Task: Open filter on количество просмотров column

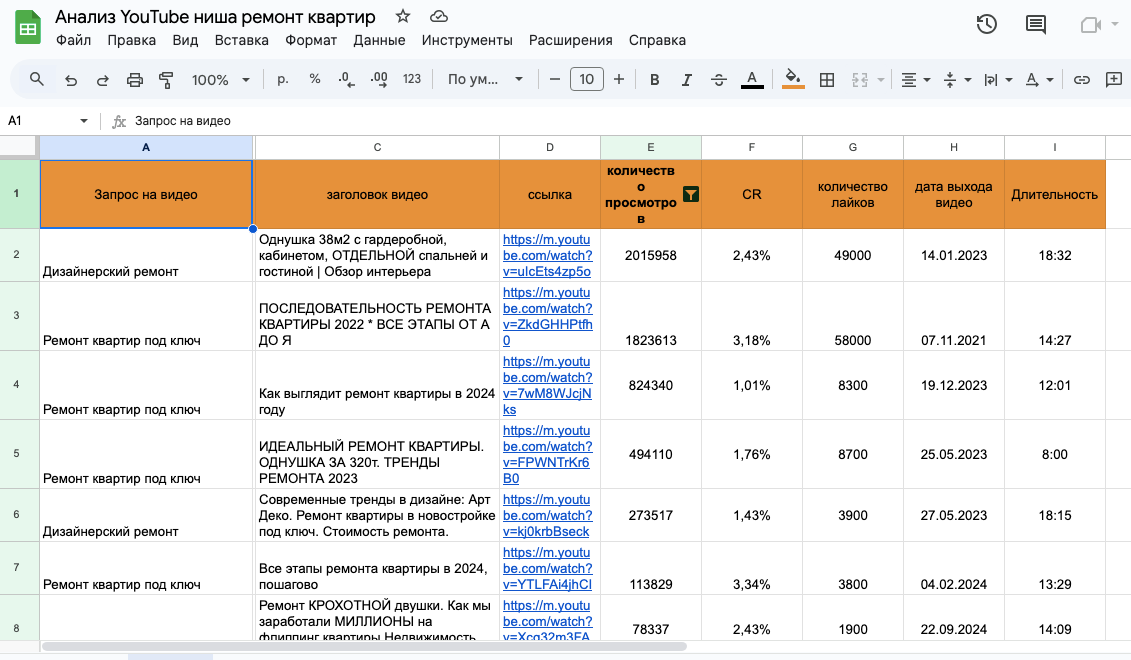Action: 690,194
